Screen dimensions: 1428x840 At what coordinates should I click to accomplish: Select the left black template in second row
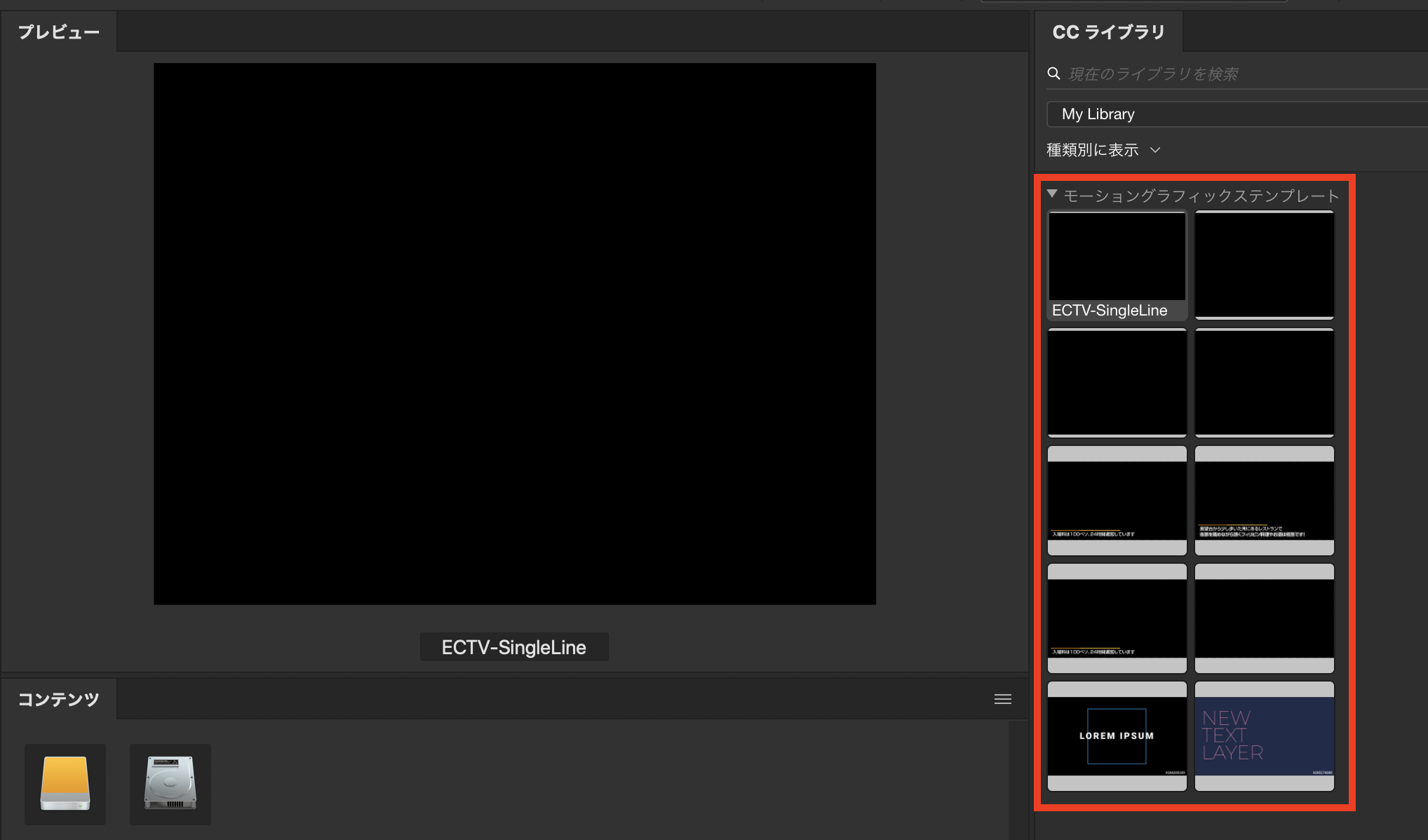(1117, 382)
